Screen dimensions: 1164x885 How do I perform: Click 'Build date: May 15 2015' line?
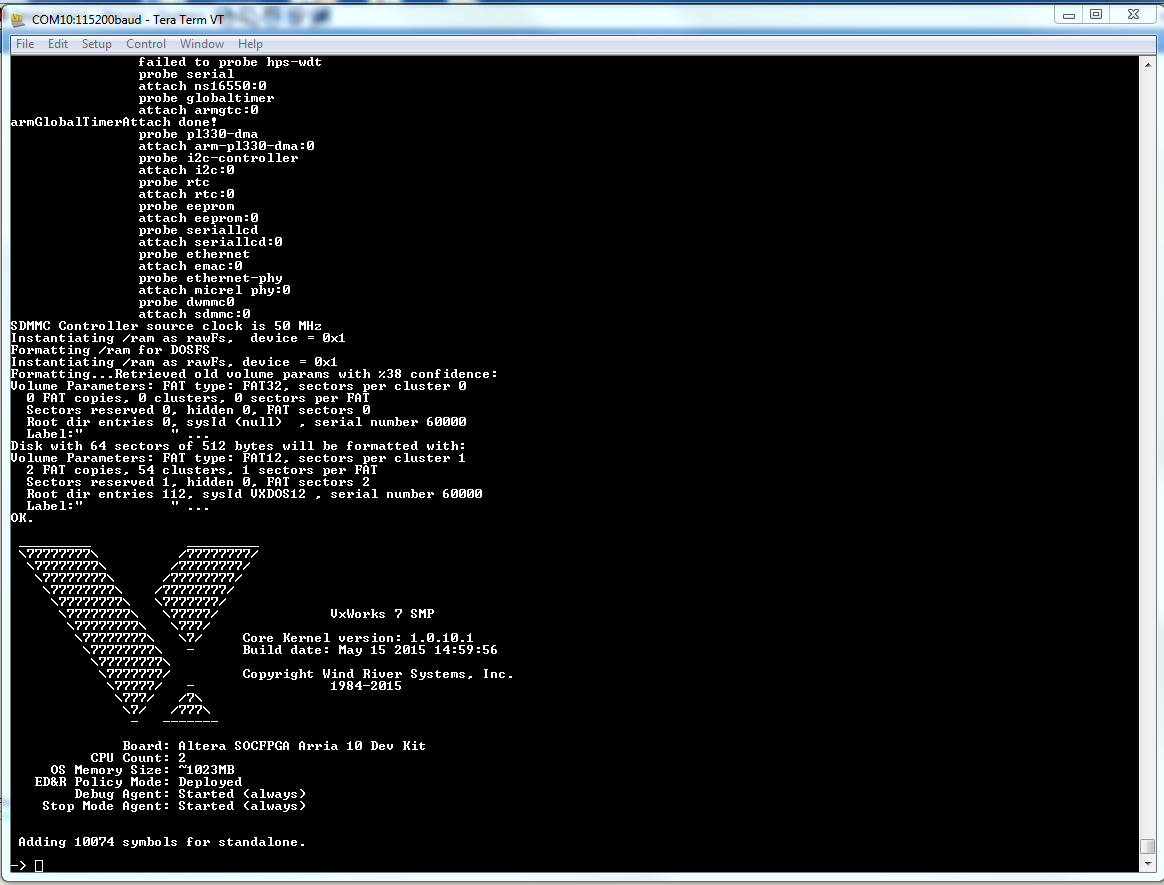pyautogui.click(x=370, y=650)
